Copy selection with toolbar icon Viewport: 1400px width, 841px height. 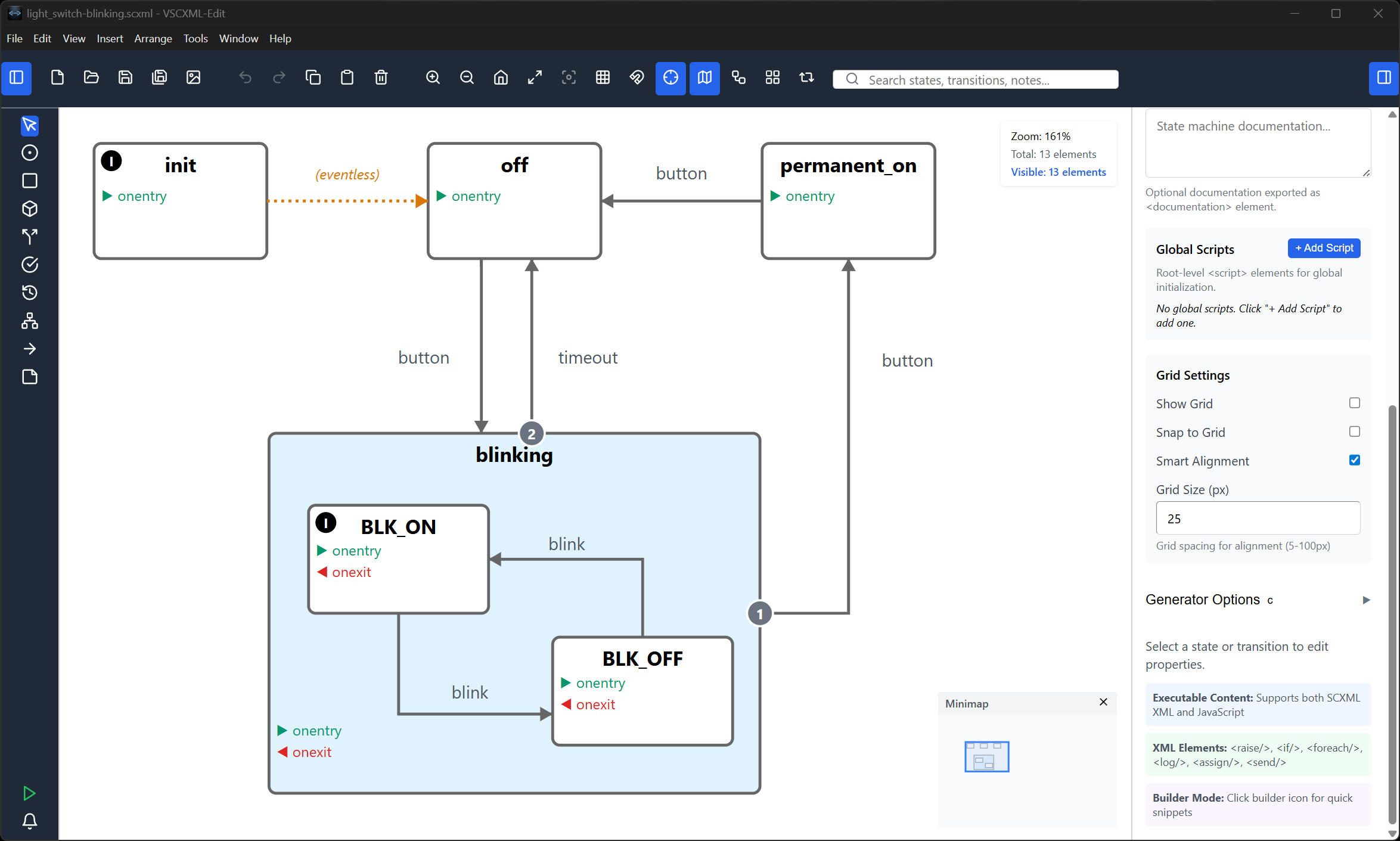click(x=313, y=78)
